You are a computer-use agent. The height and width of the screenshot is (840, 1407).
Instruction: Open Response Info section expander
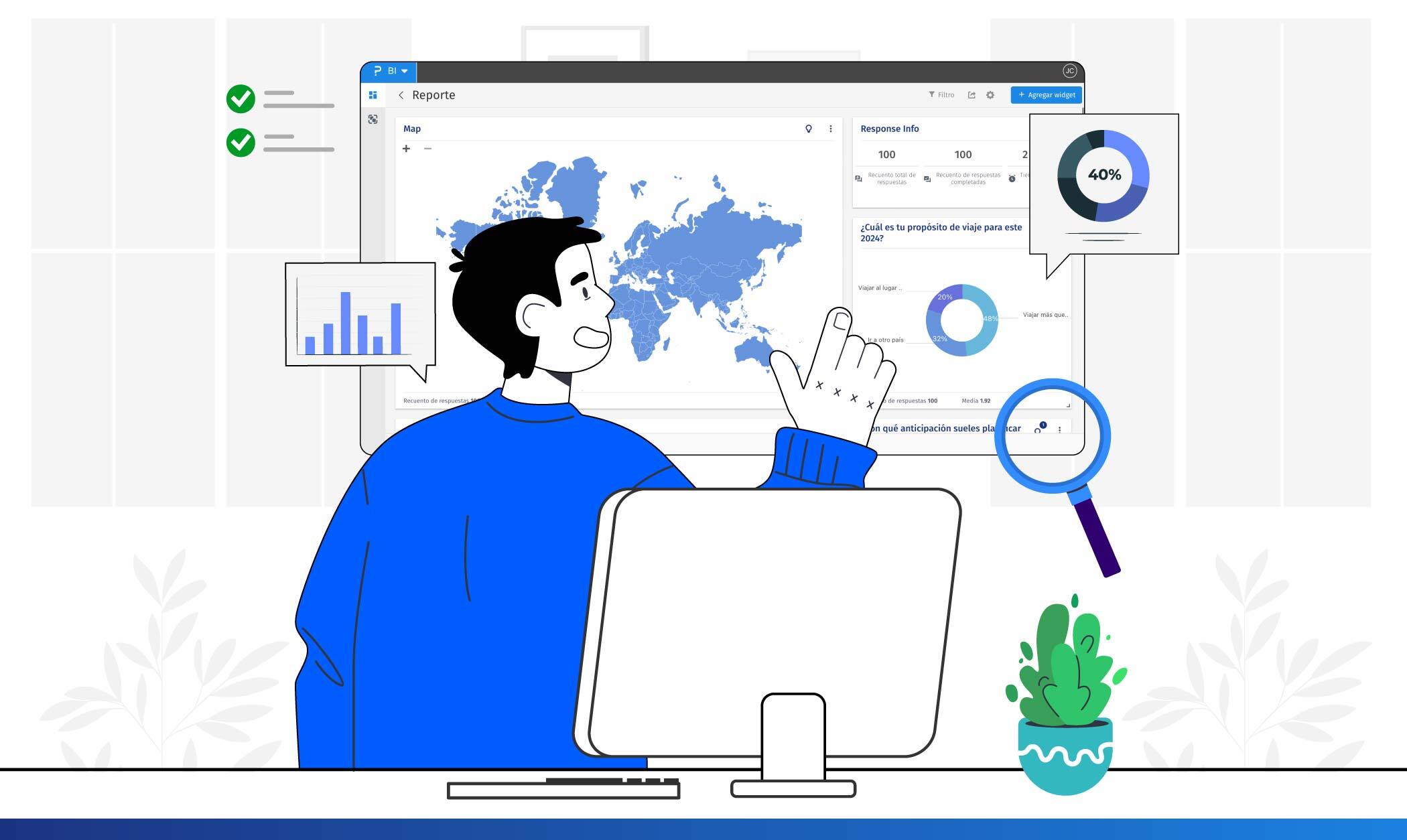(889, 128)
